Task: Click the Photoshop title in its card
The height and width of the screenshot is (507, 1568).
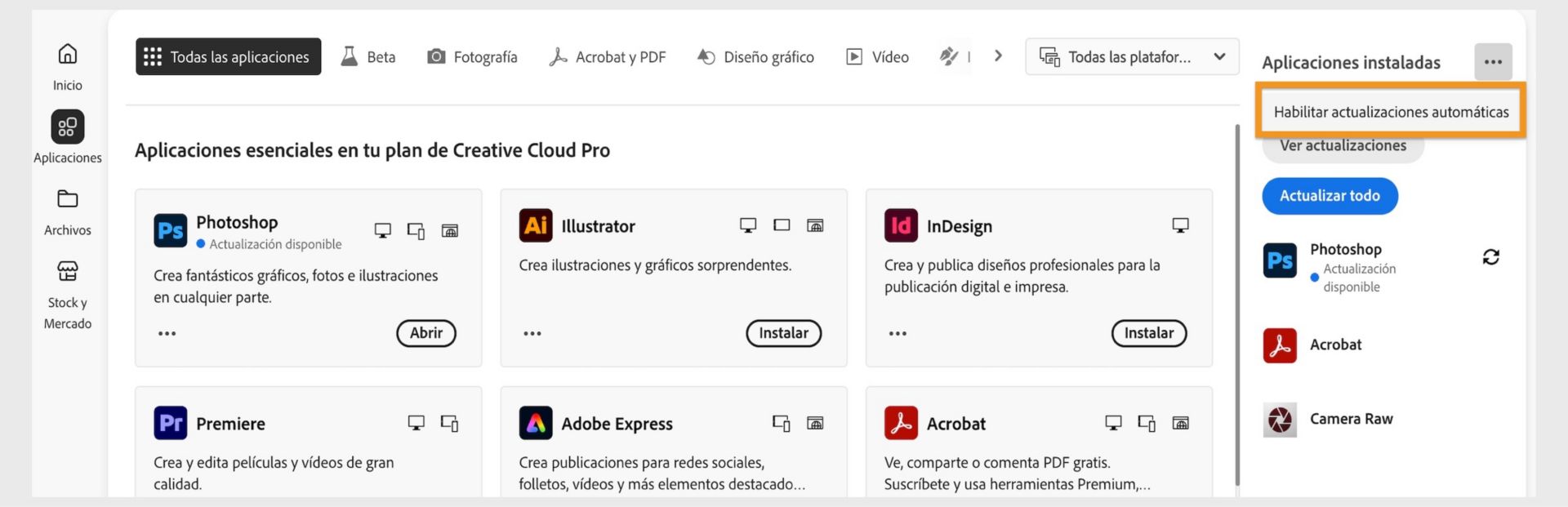Action: 237,222
